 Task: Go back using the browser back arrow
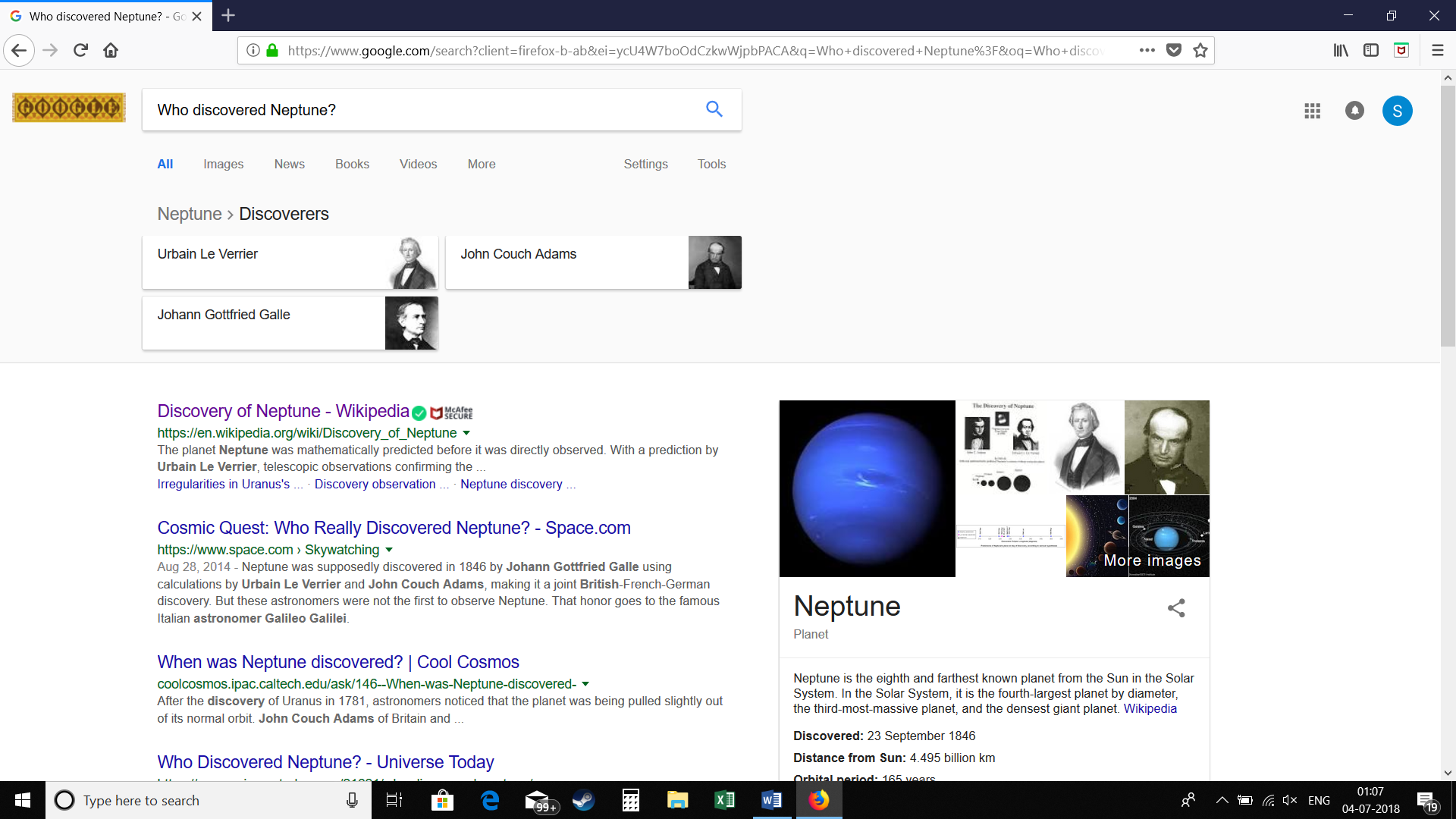(19, 51)
